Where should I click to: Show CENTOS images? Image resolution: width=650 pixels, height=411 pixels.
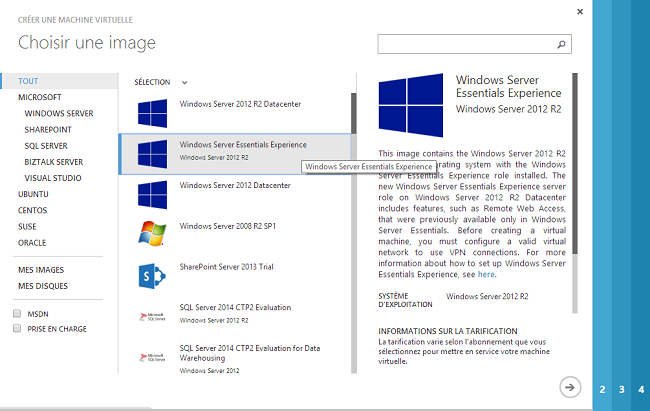[x=32, y=210]
